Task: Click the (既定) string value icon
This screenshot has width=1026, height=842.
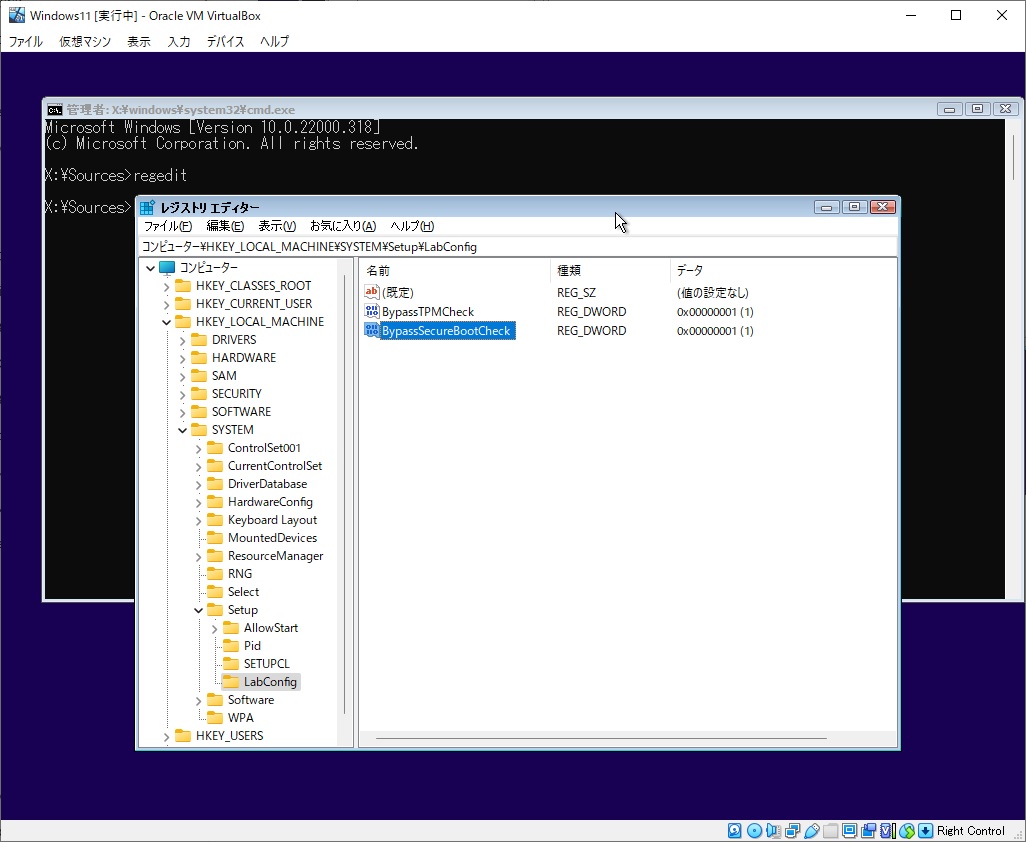Action: coord(372,292)
